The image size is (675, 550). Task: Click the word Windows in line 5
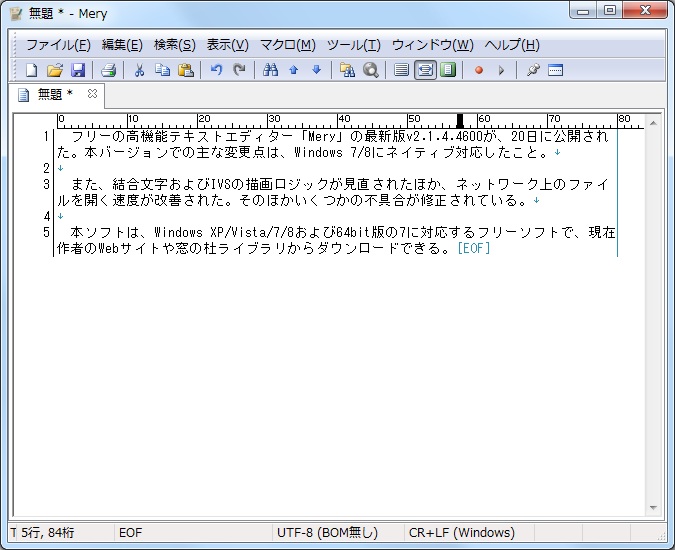click(x=178, y=232)
